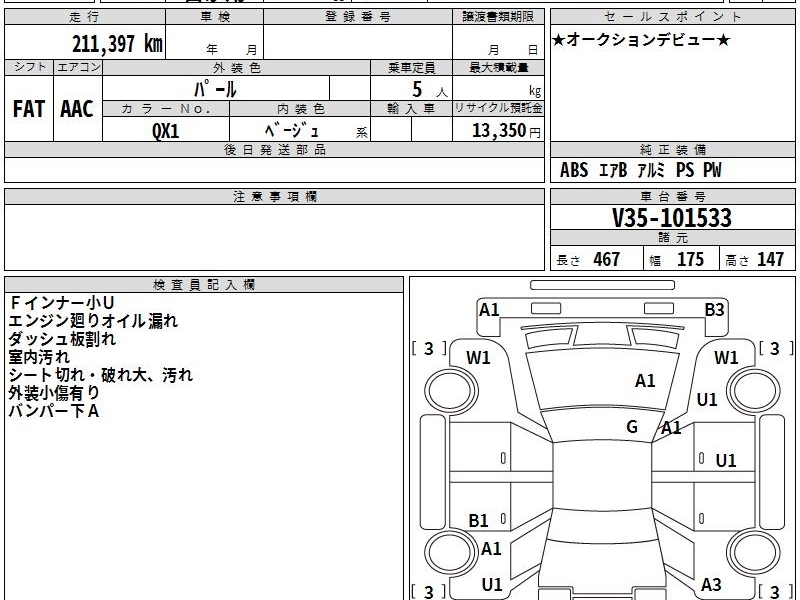
Task: Select the FAT shift value
Action: click(x=29, y=109)
